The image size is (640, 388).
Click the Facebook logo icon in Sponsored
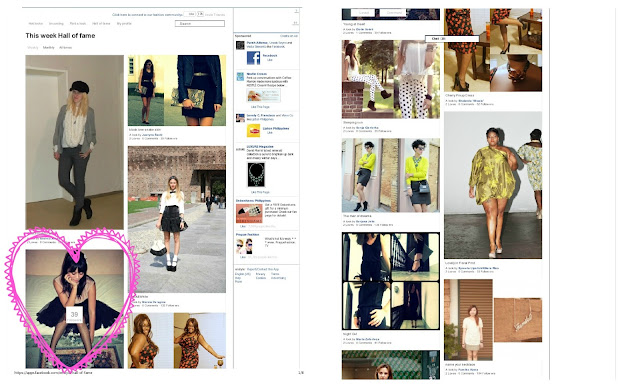(x=253, y=58)
